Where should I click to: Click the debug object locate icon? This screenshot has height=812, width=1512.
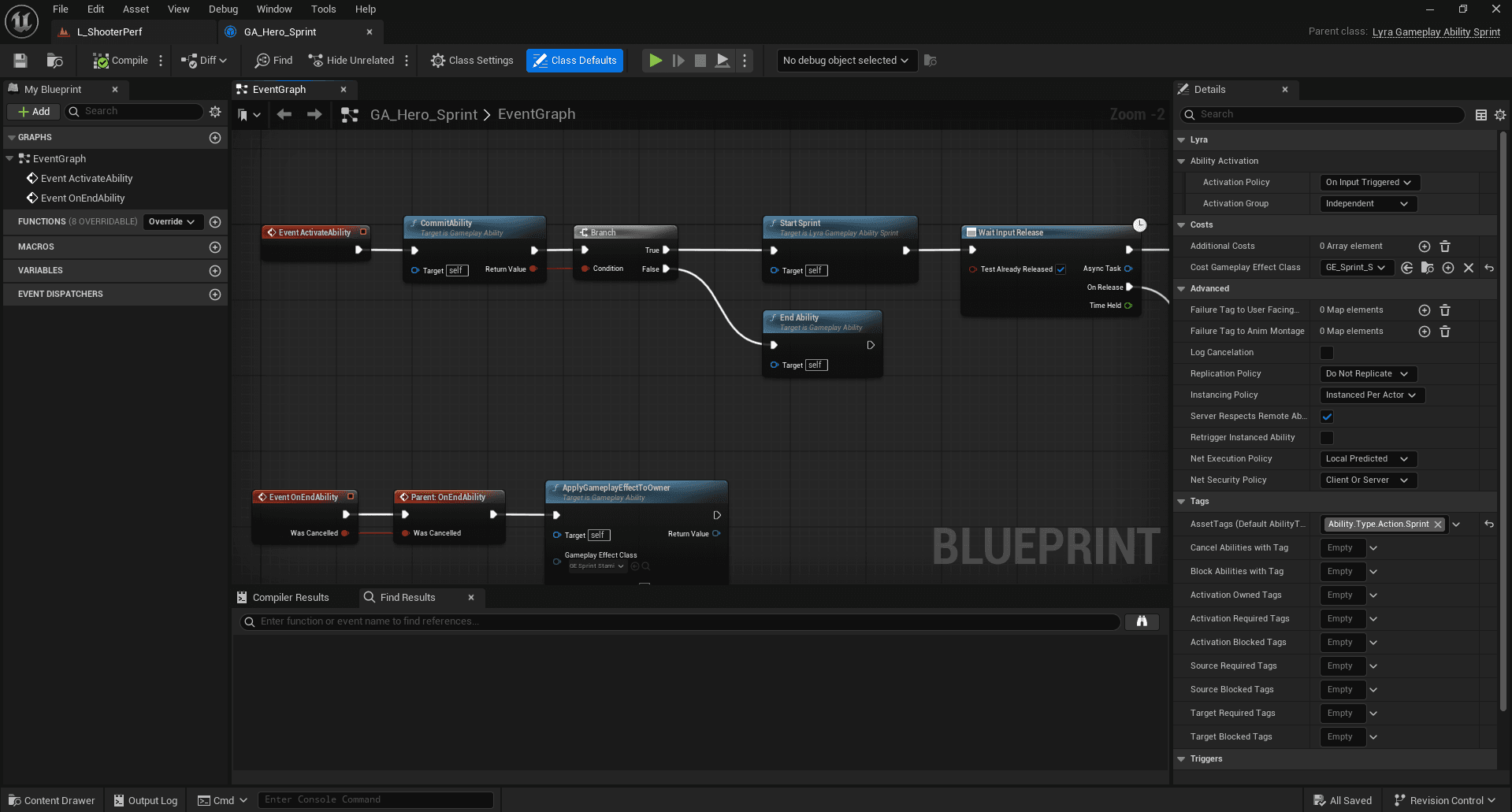[931, 61]
